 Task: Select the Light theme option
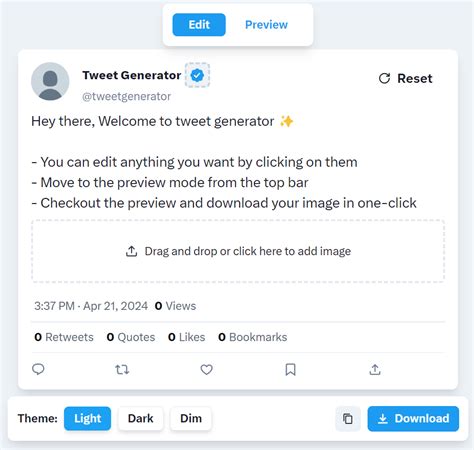(x=87, y=419)
